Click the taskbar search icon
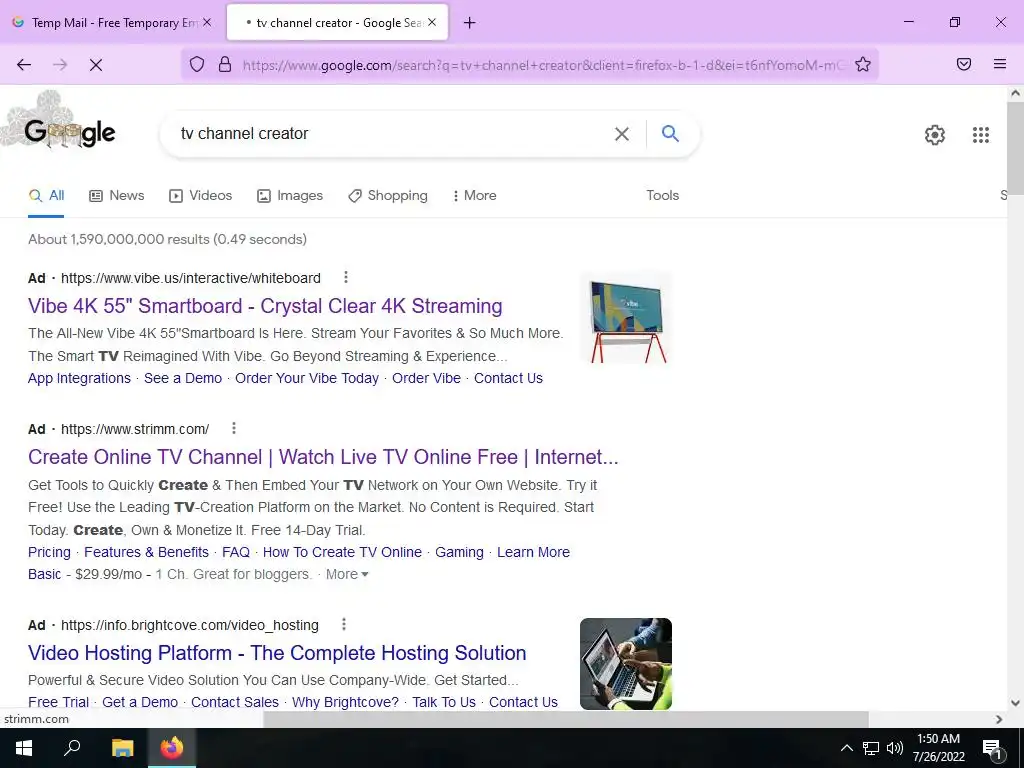 point(72,748)
